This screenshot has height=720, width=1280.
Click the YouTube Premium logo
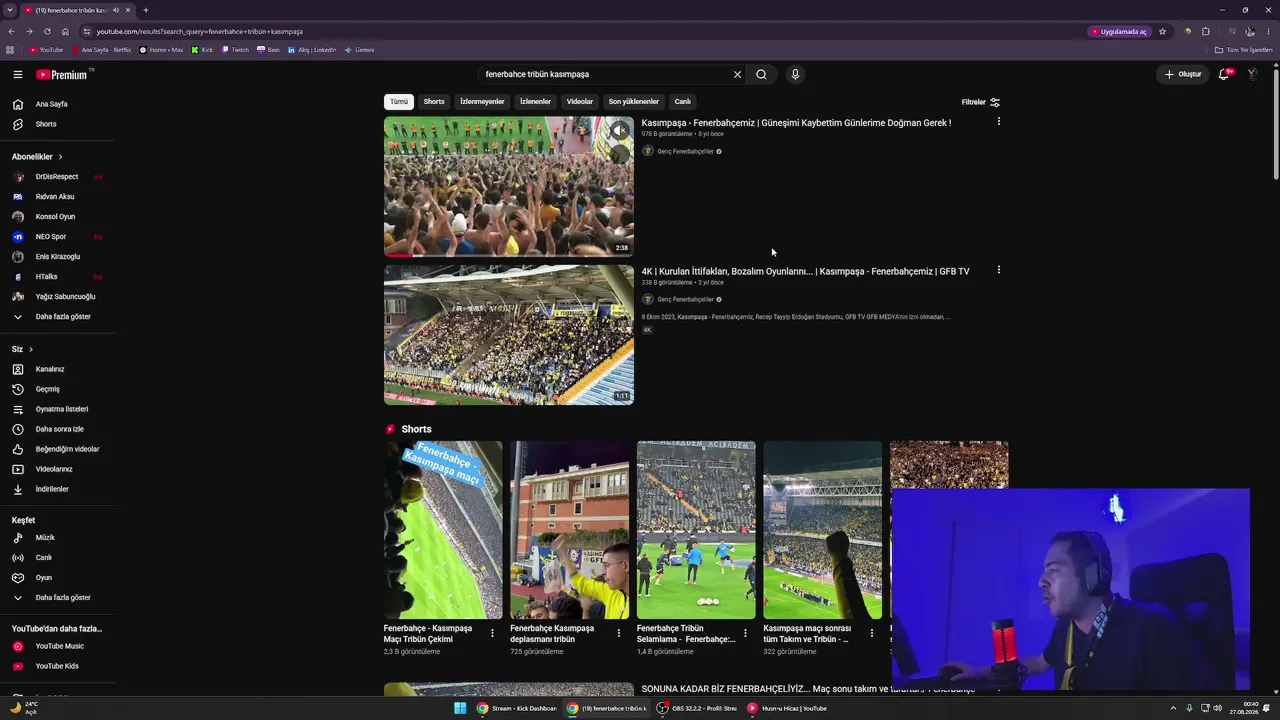coord(64,74)
